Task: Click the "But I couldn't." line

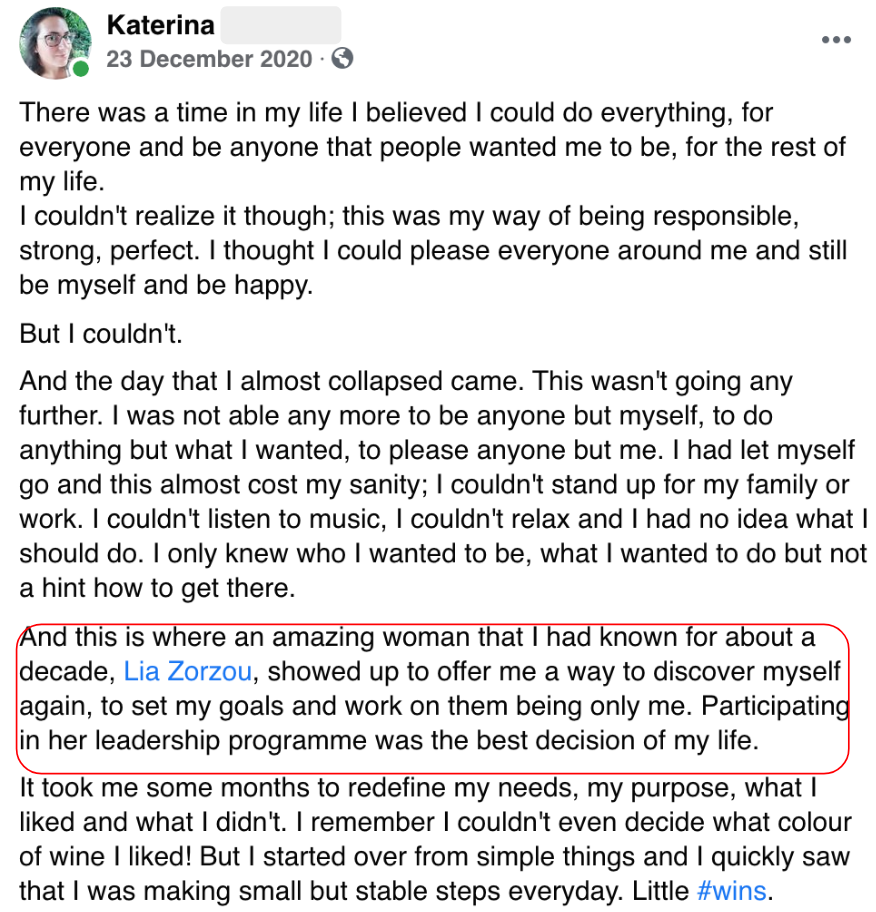Action: (x=100, y=334)
